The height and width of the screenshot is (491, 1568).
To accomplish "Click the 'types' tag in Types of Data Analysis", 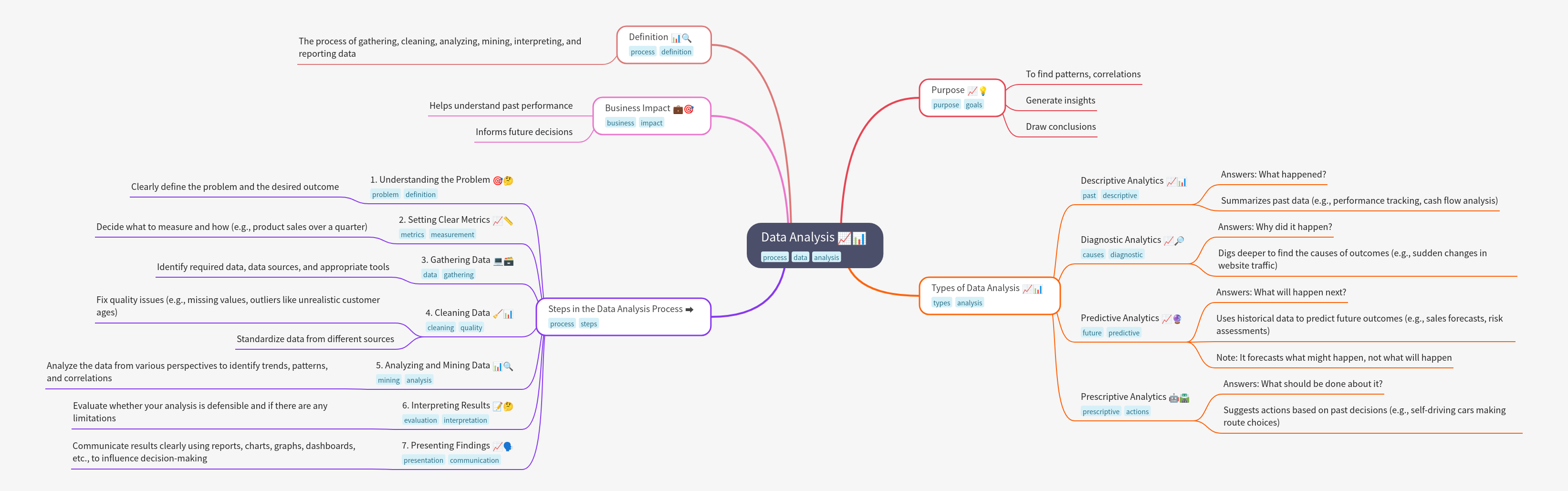I will [941, 303].
